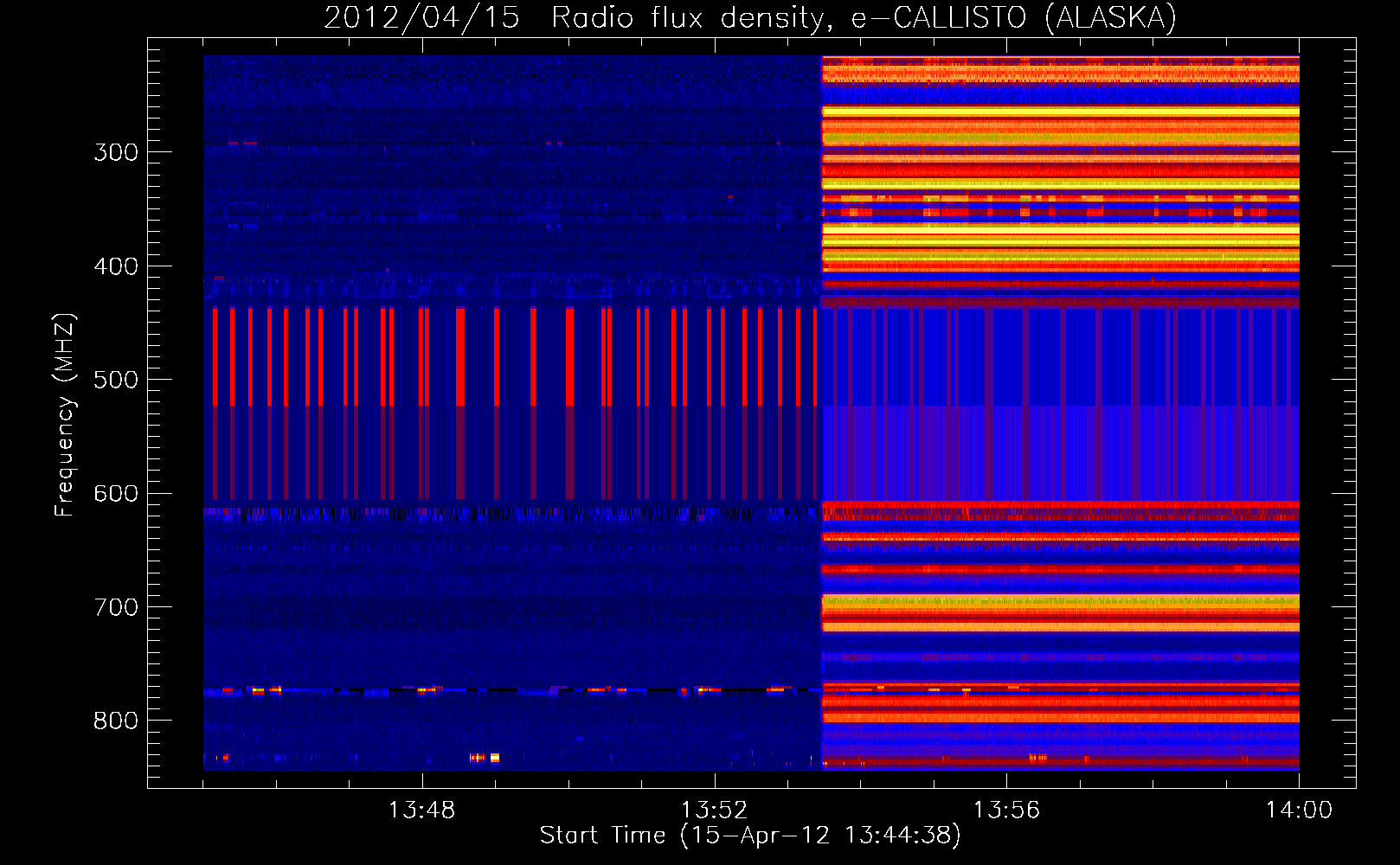This screenshot has height=865, width=1400.
Task: Select the 'Frequency (MHZ)' axis label
Action: click(66, 414)
